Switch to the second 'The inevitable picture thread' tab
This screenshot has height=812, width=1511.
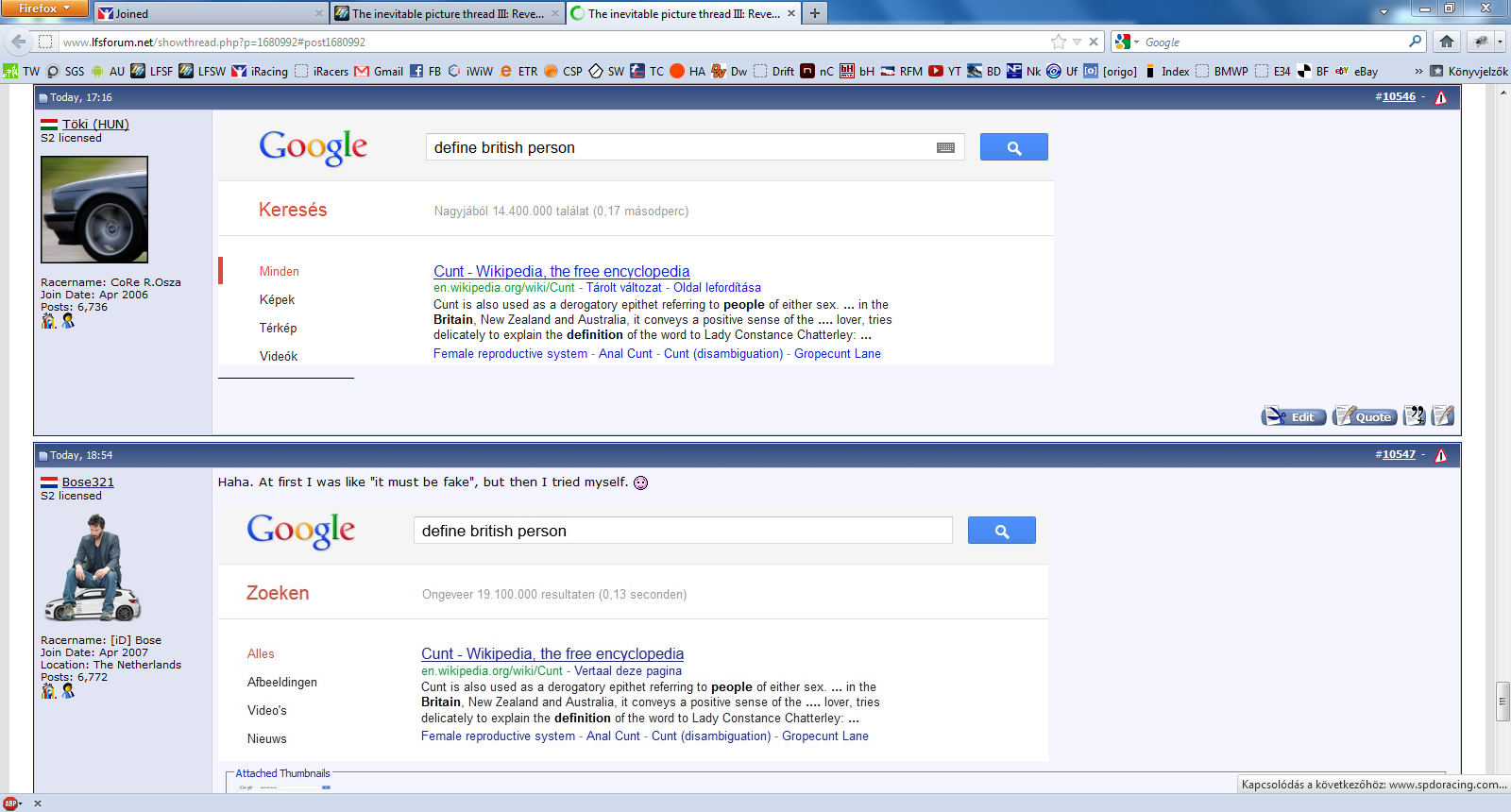[x=684, y=13]
